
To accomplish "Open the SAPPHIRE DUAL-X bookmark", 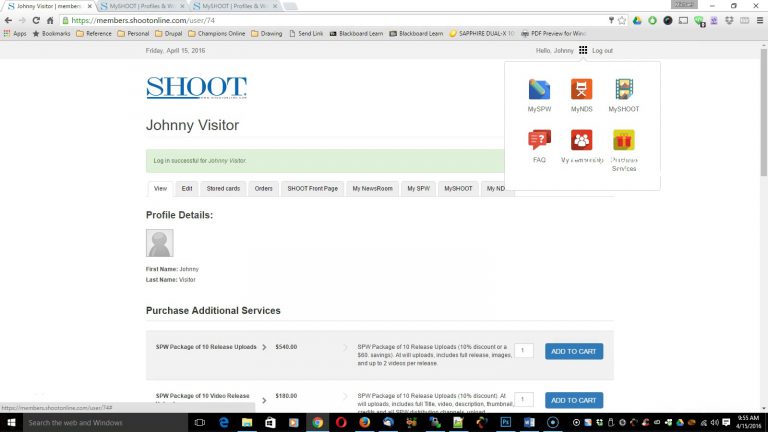I will [482, 34].
